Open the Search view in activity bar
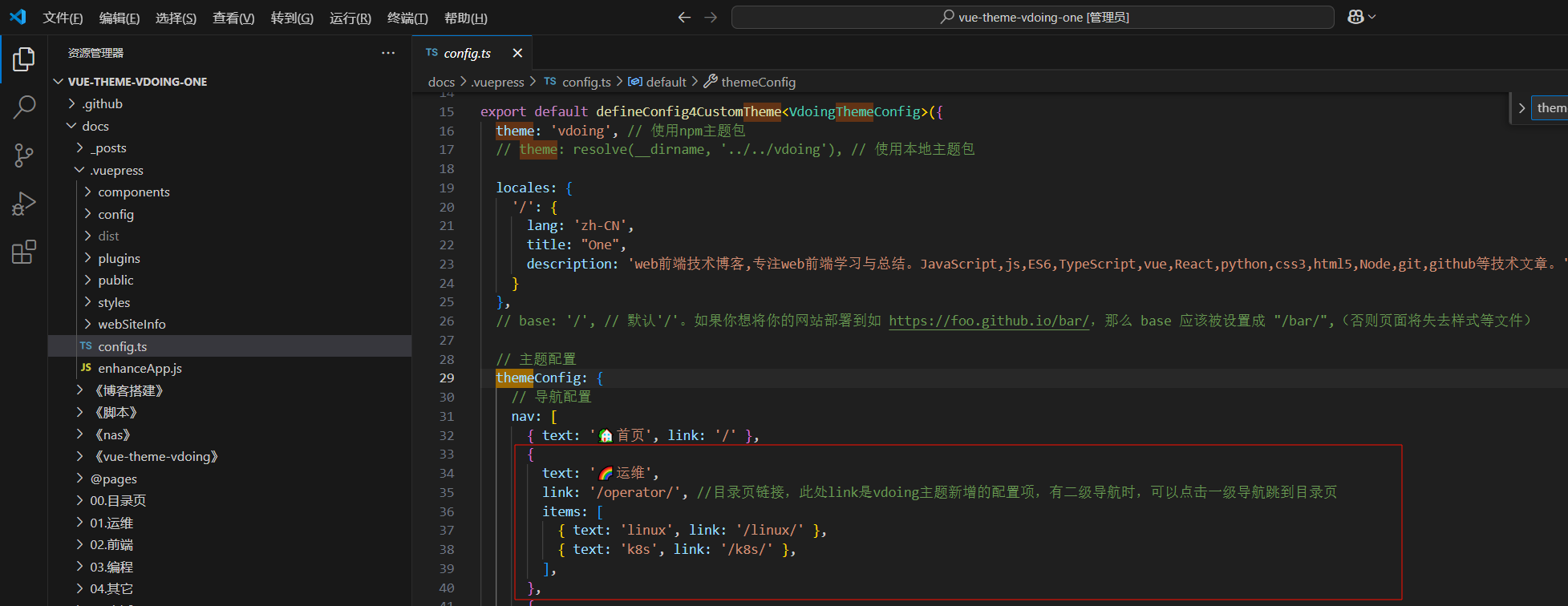Screen dimensions: 1568x606 pyautogui.click(x=24, y=107)
